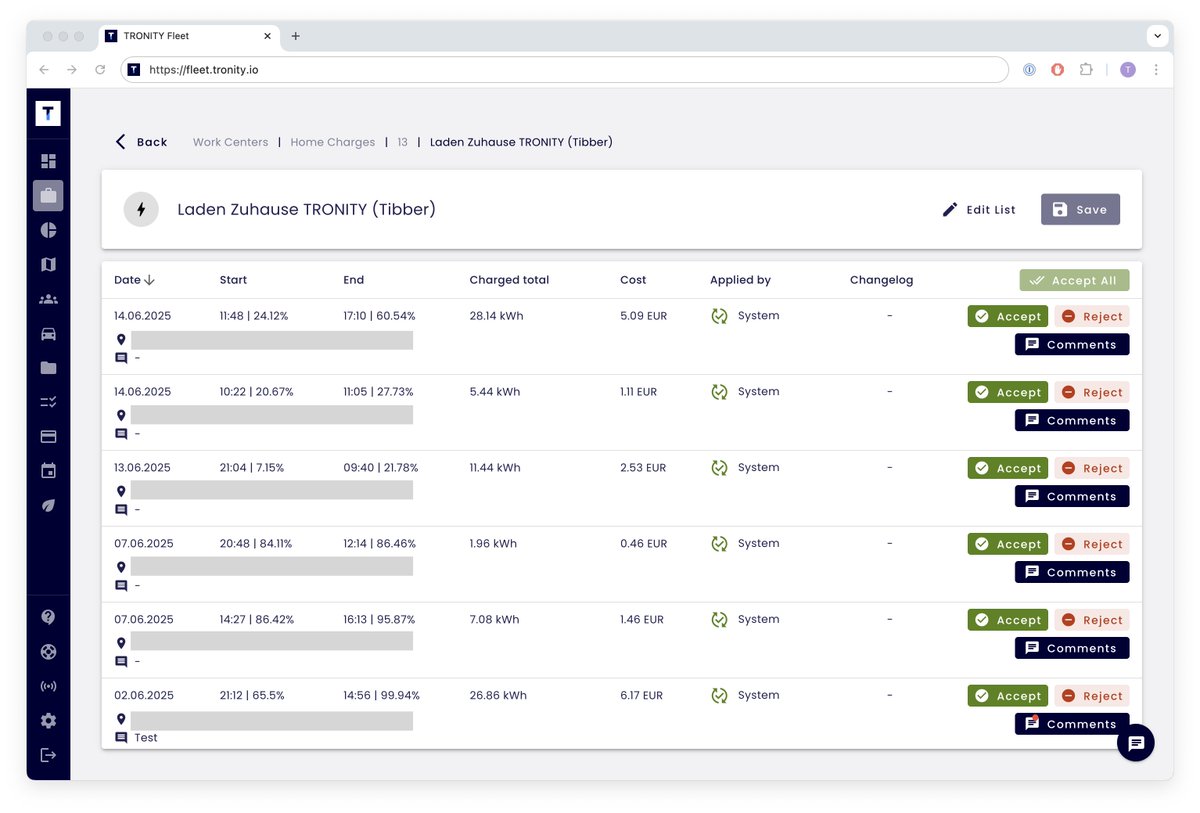Viewport: 1200px width, 813px height.
Task: Open the leaf eco icon in sidebar
Action: [48, 506]
